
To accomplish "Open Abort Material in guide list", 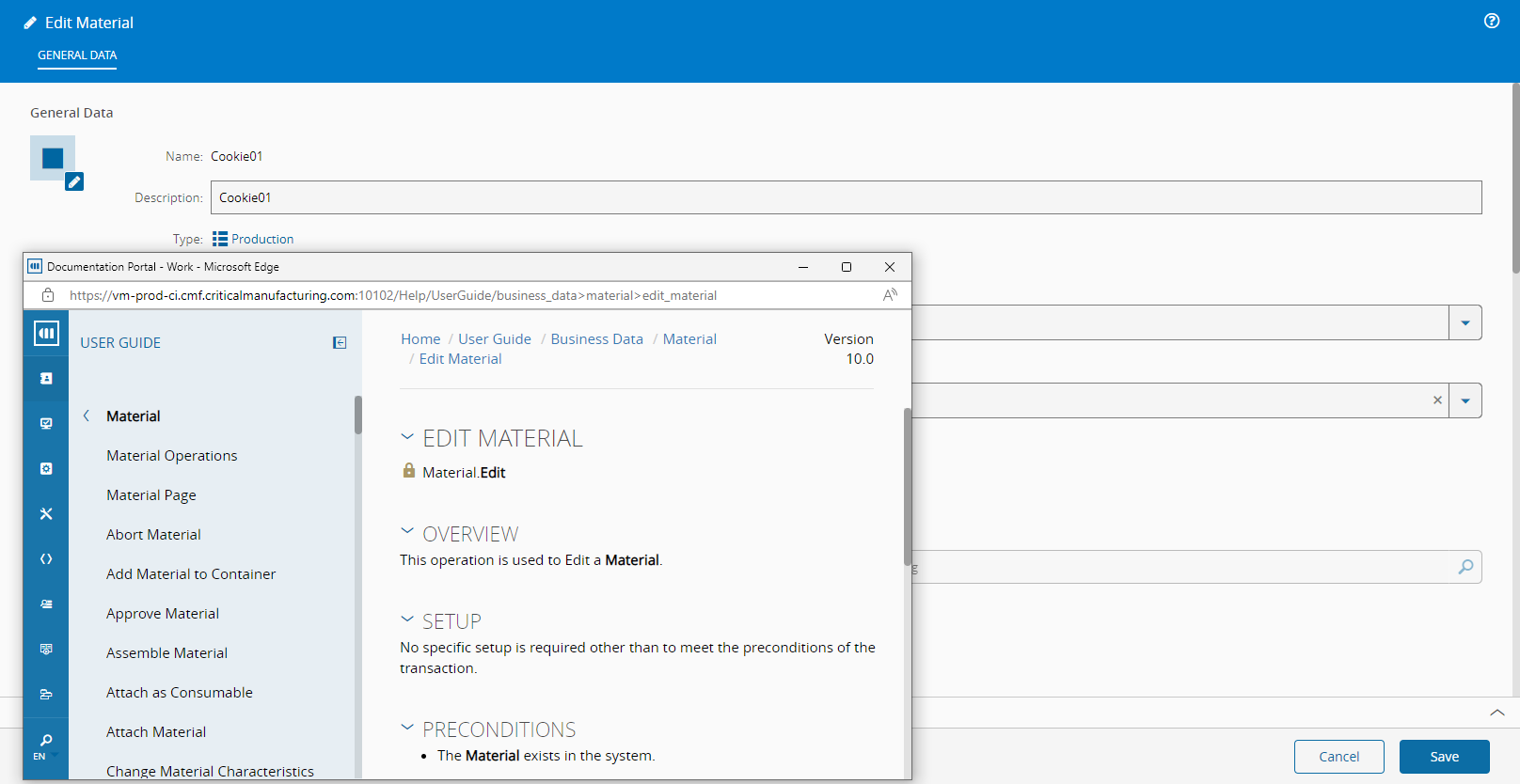I will click(153, 535).
